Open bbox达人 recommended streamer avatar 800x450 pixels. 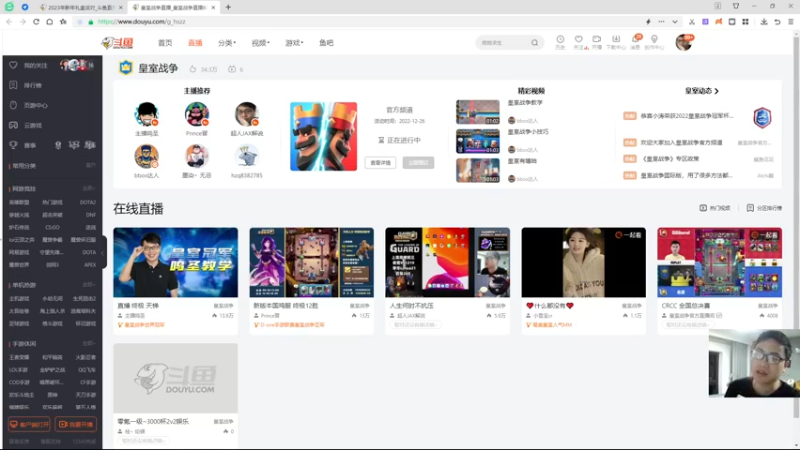pos(146,156)
